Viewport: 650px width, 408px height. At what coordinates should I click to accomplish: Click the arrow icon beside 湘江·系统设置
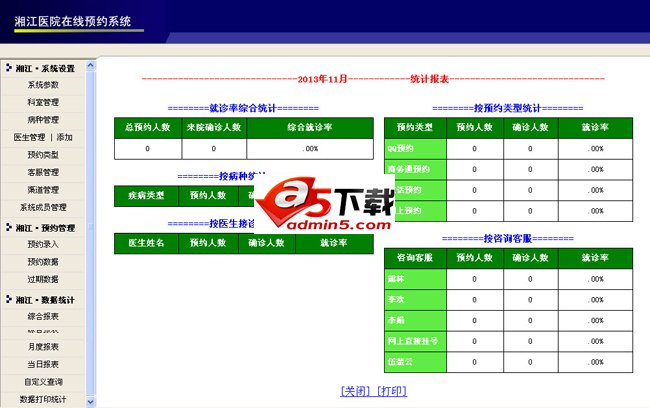tap(9, 68)
